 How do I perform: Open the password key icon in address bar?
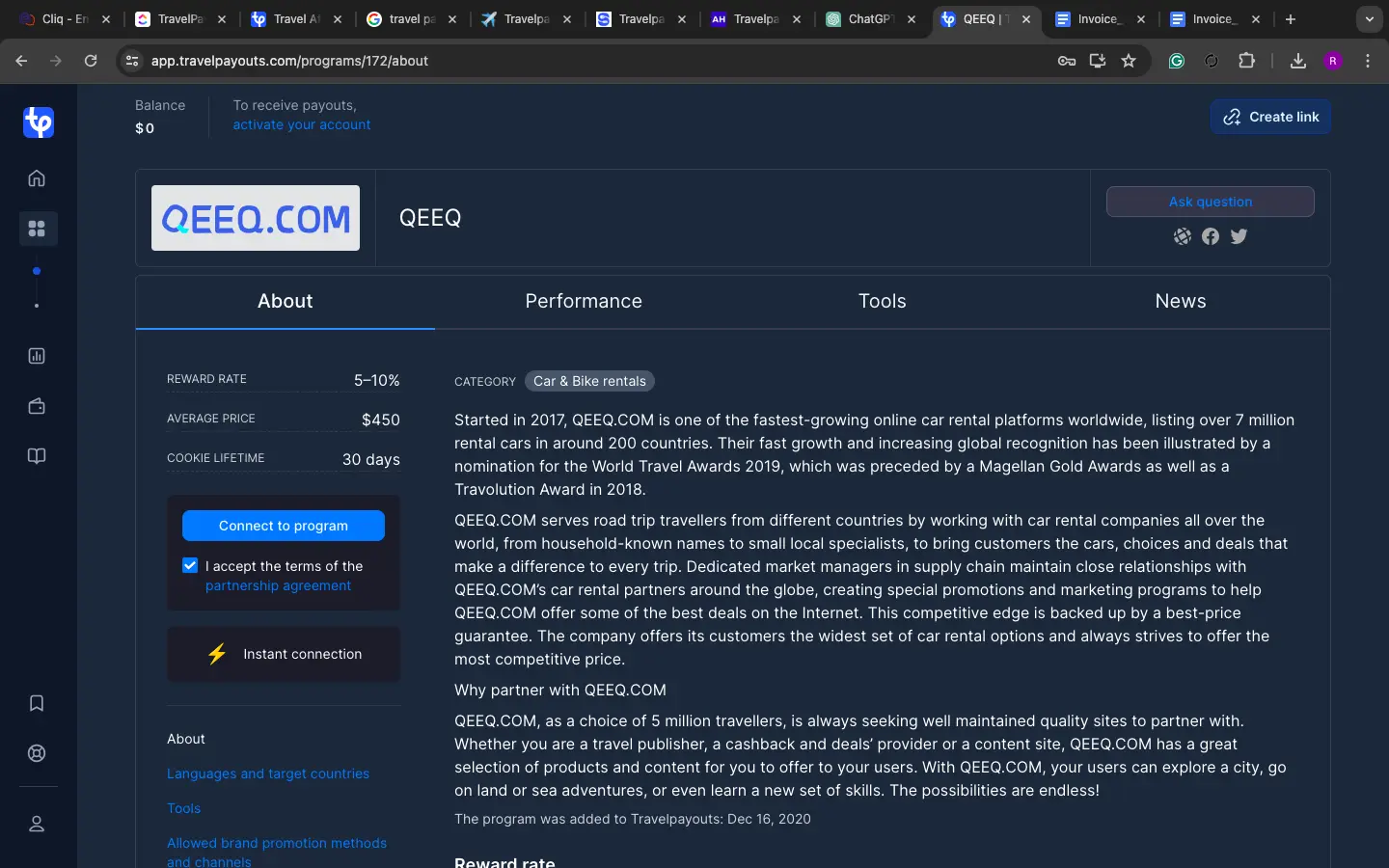1067,61
